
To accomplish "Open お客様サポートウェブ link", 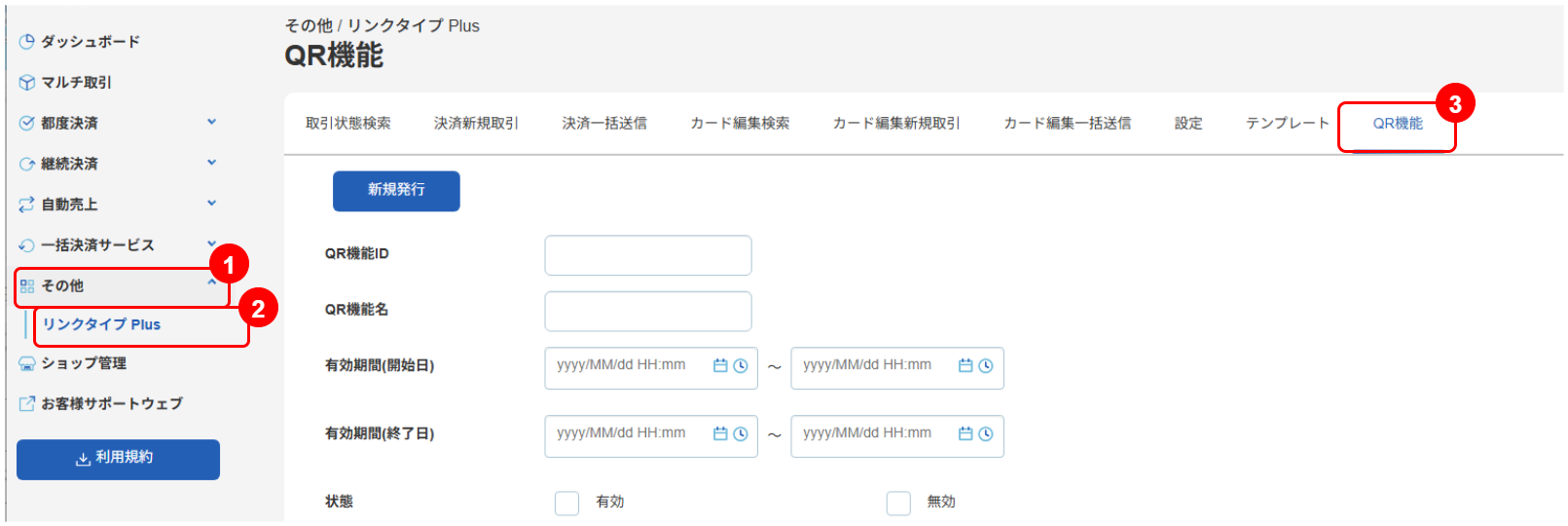I will click(x=112, y=403).
